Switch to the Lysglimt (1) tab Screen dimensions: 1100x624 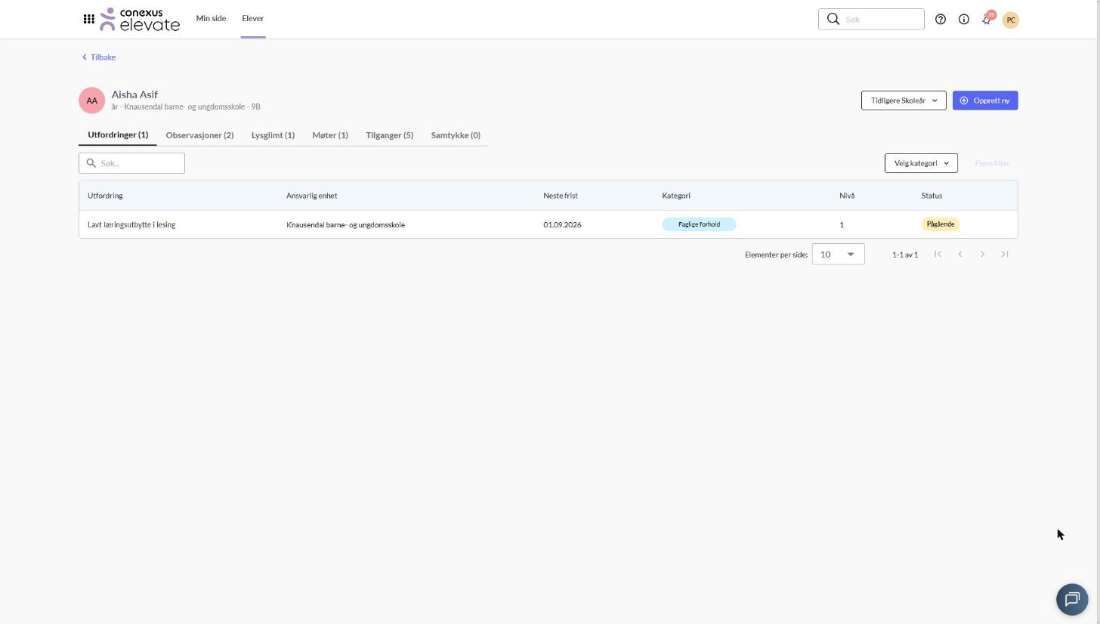(273, 135)
